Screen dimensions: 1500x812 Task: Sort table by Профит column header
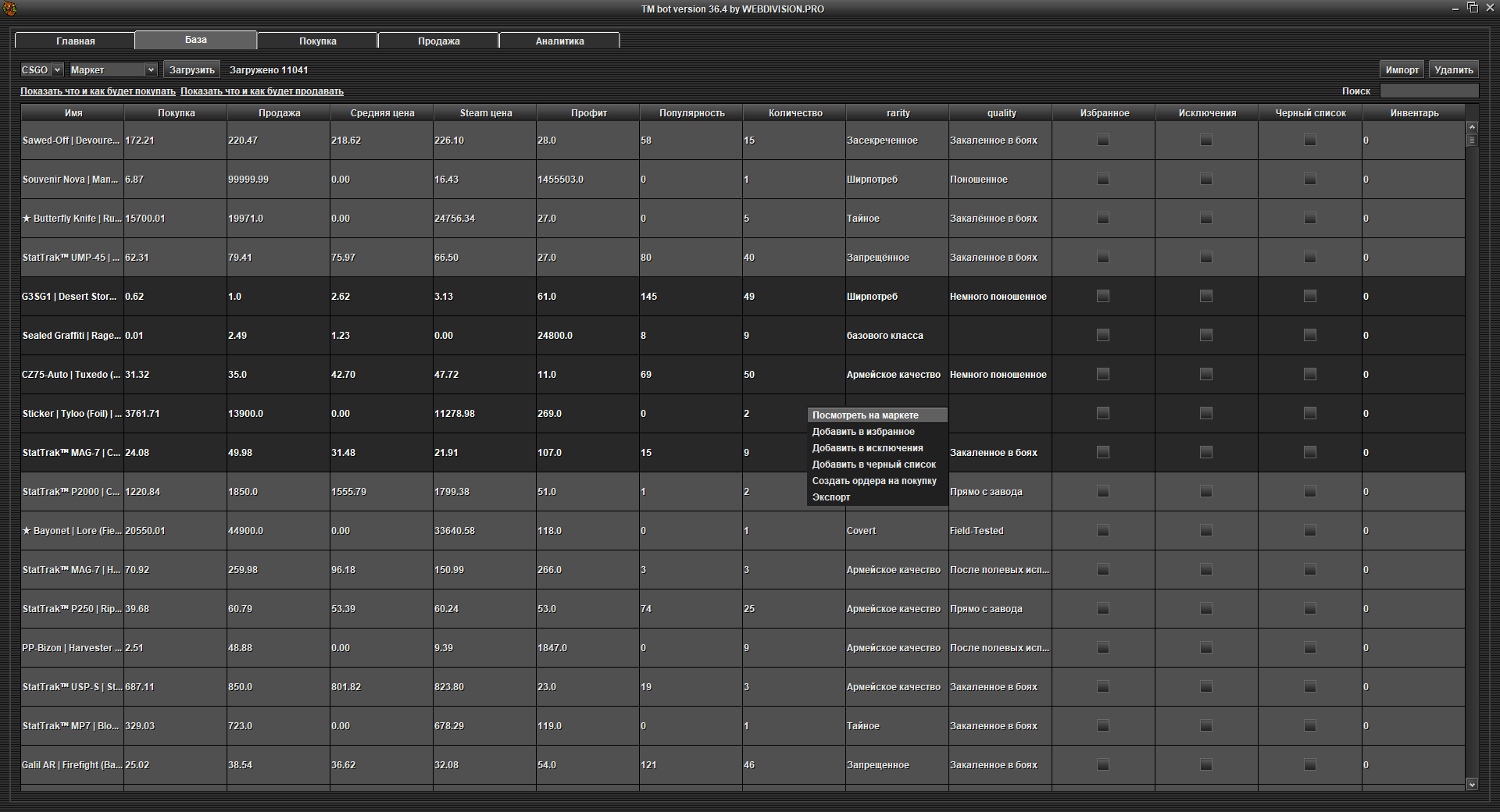pyautogui.click(x=588, y=113)
